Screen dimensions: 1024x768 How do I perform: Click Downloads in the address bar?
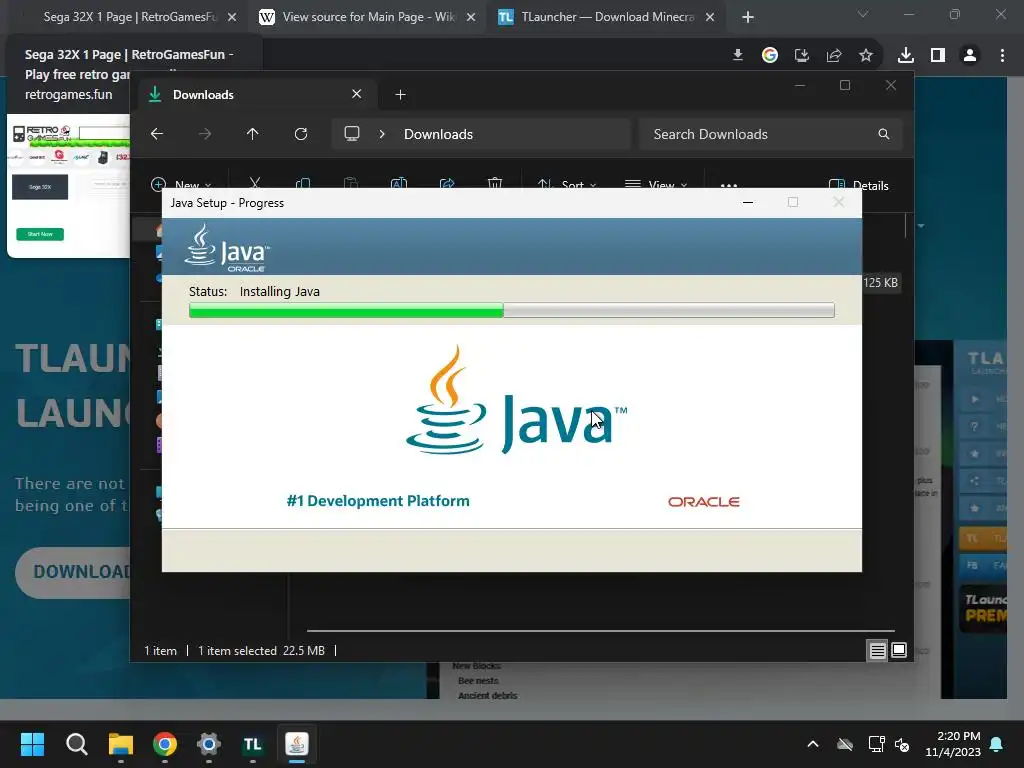[438, 134]
